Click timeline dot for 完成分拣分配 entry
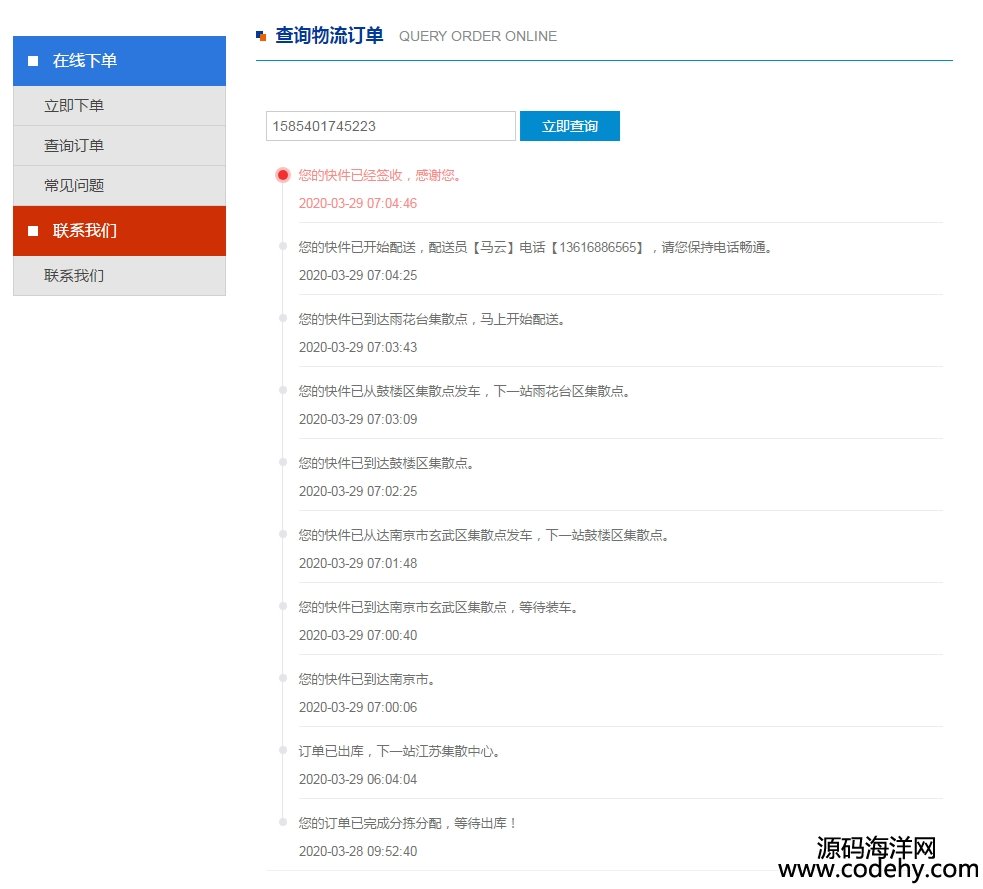The width and height of the screenshot is (983, 889). tap(283, 822)
